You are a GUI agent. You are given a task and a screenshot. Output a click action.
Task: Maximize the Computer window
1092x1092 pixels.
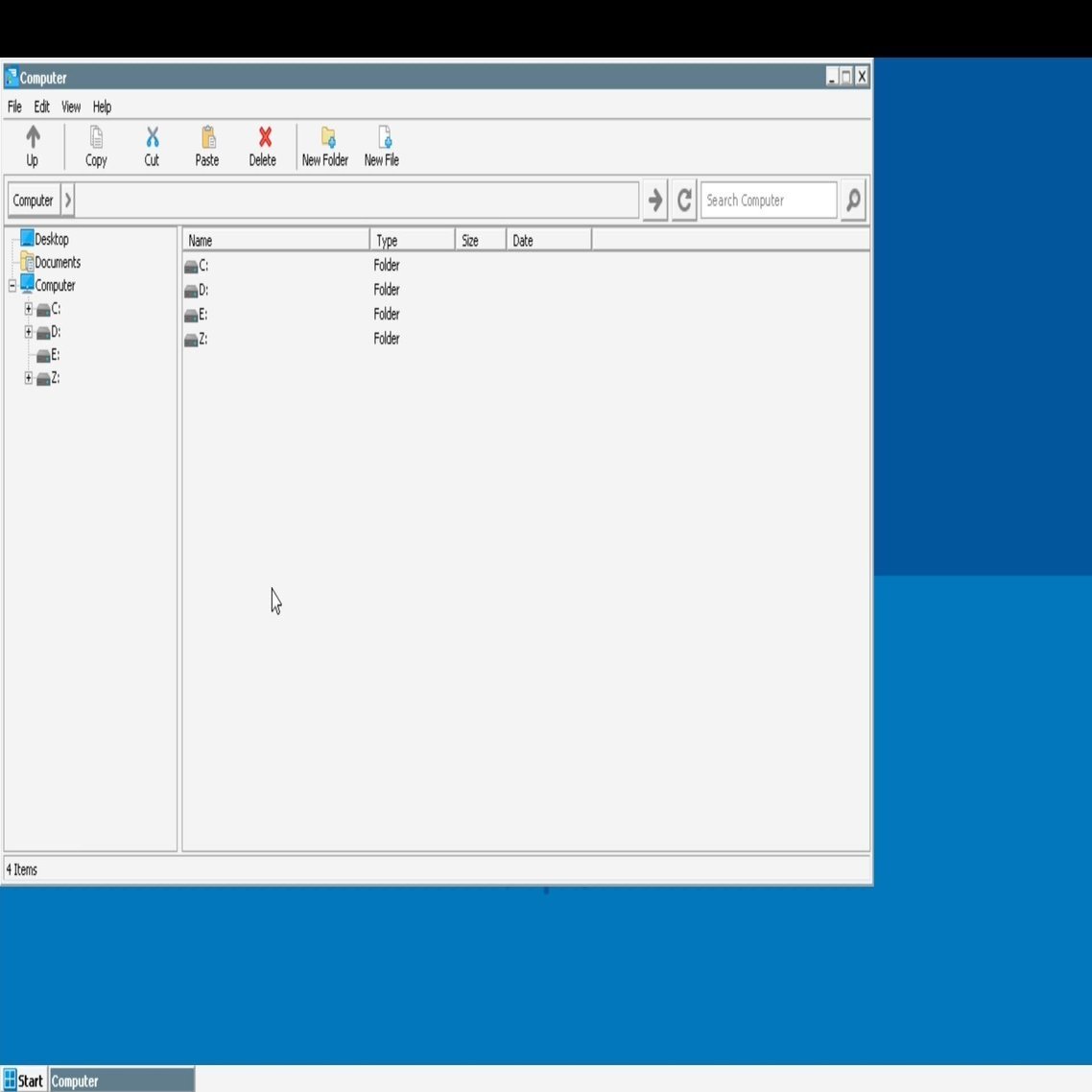point(846,77)
